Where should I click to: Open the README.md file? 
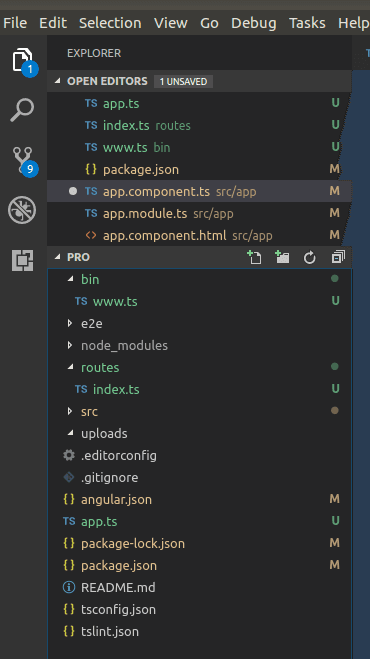pyautogui.click(x=199, y=587)
